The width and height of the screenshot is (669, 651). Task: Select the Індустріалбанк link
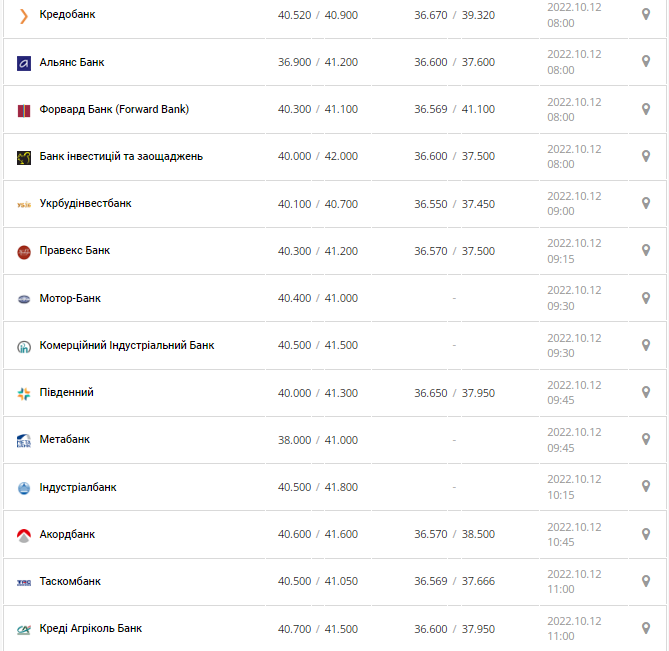(78, 487)
